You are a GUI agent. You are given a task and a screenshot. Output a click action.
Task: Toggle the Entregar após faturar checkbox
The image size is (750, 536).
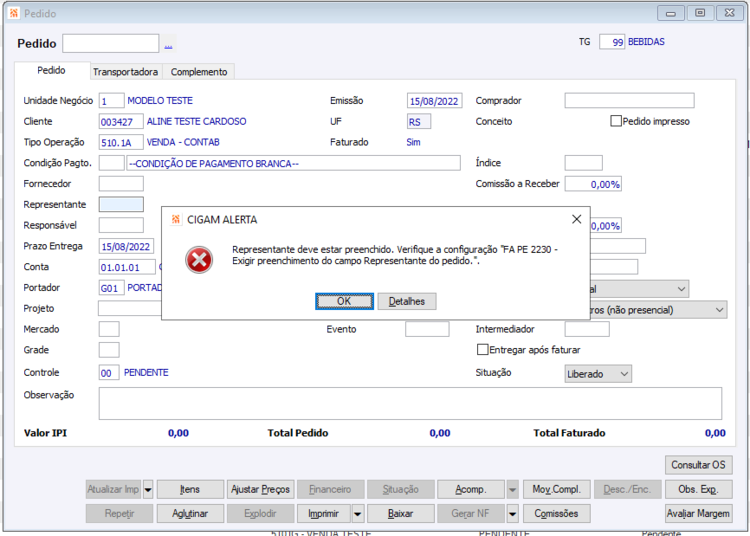coord(482,350)
